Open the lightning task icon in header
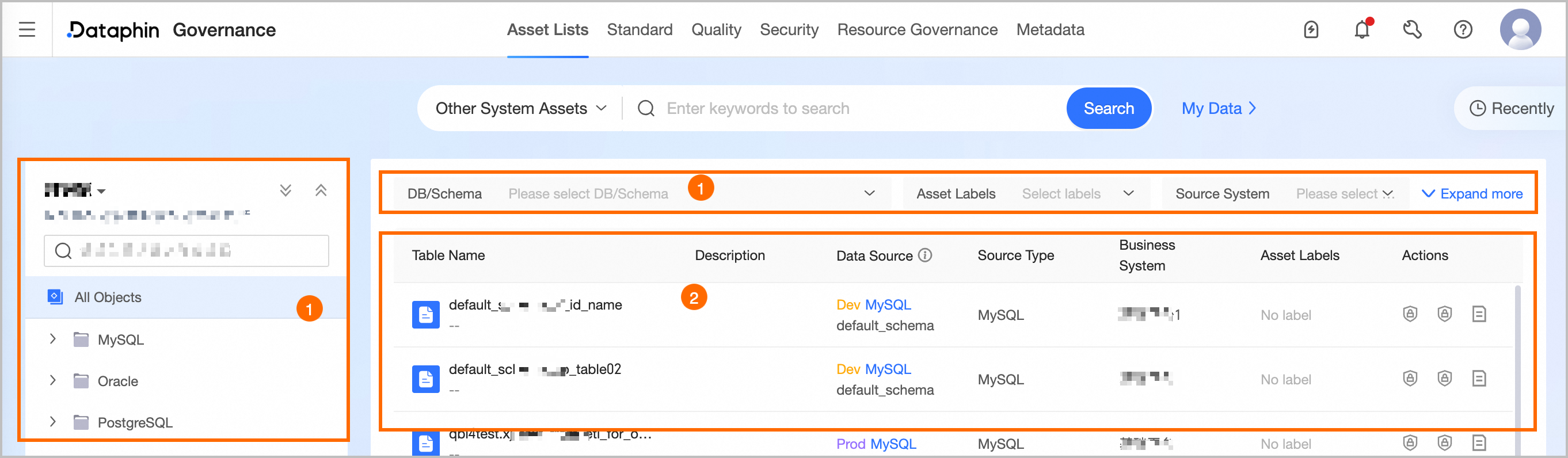 (x=1311, y=29)
